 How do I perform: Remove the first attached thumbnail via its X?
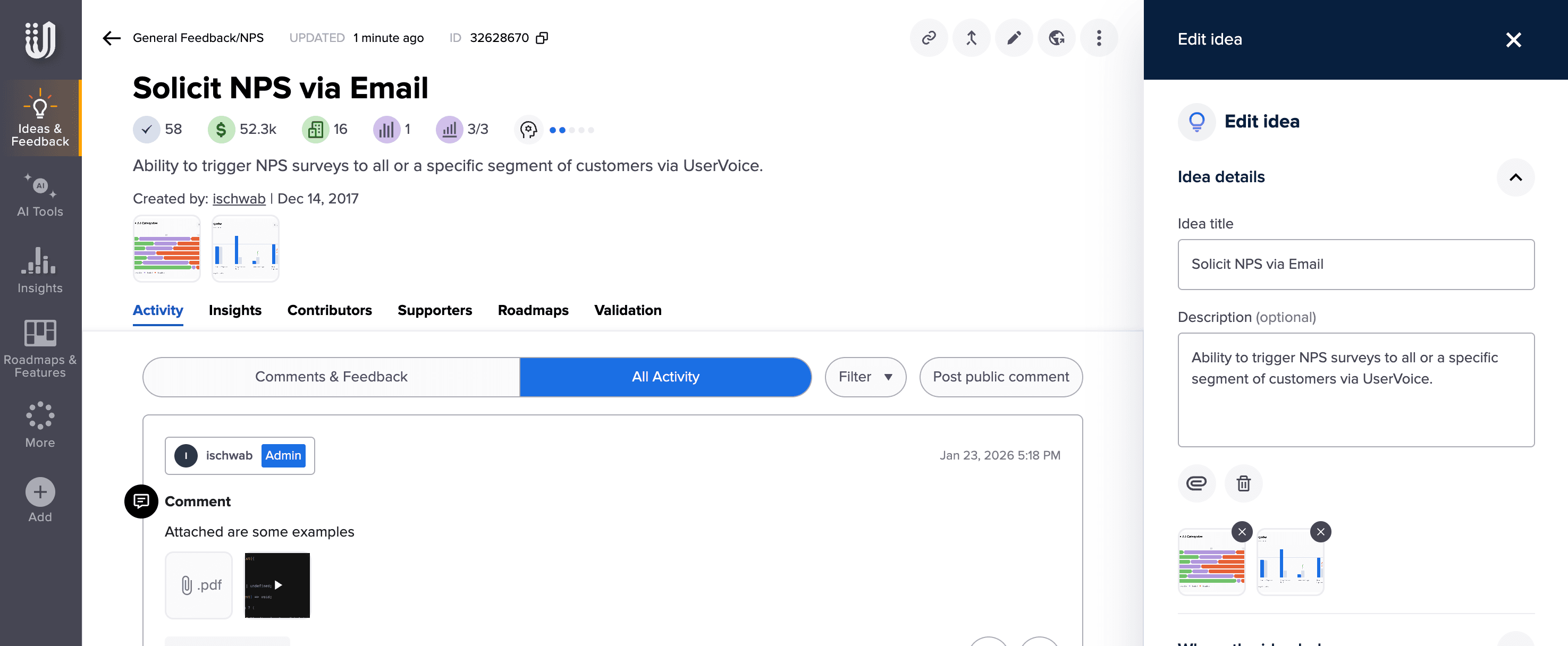1242,531
